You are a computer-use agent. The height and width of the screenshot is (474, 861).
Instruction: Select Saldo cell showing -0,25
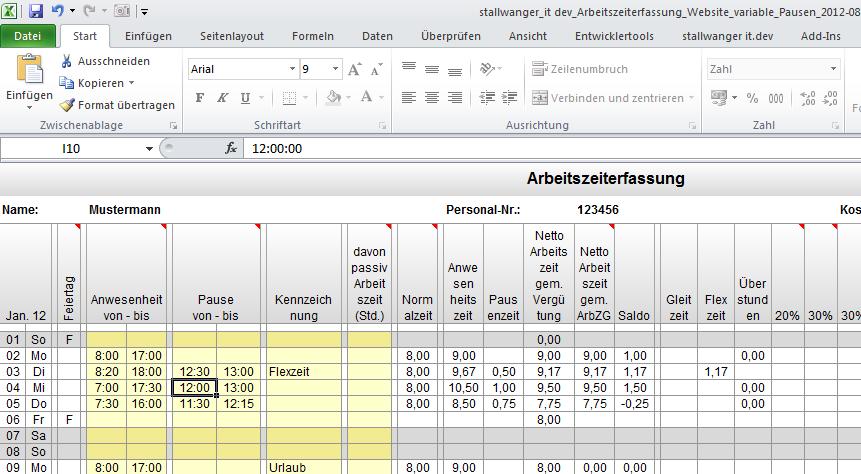634,404
